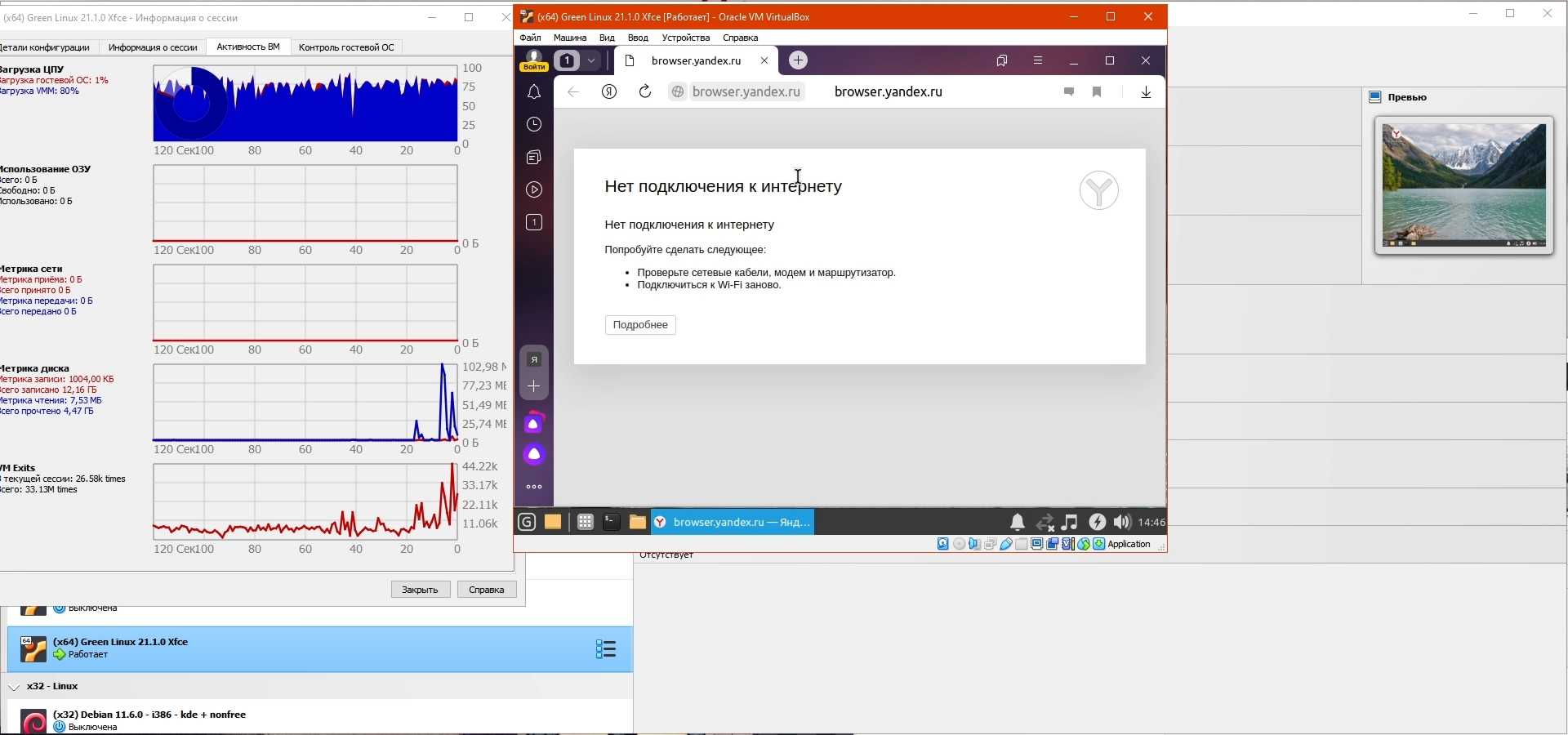This screenshot has width=1568, height=735.
Task: Reload the page with refresh icon
Action: click(645, 92)
